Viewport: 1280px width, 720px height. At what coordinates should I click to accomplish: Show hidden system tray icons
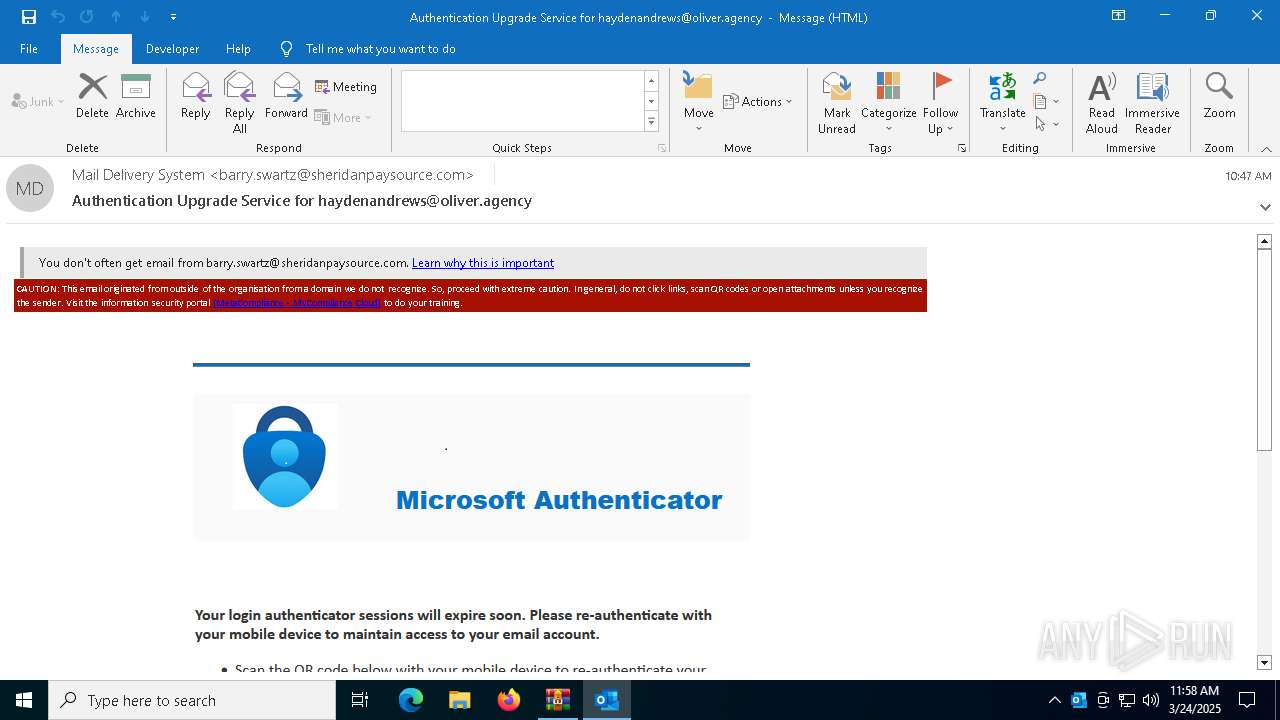click(x=1055, y=700)
